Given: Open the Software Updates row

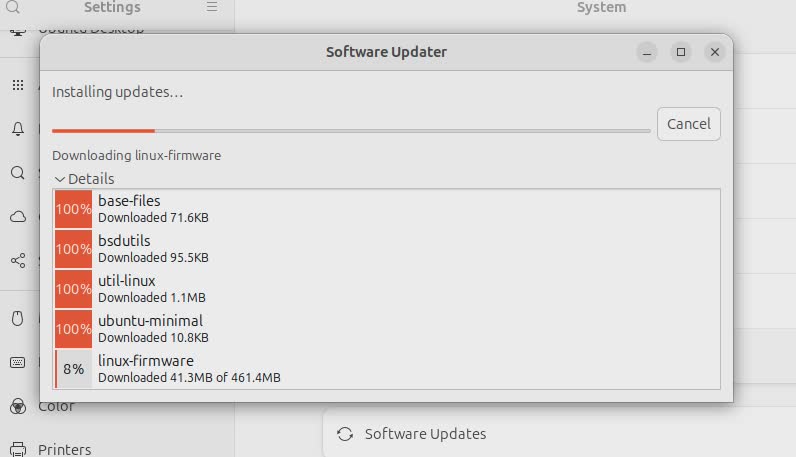Looking at the screenshot, I should pos(425,434).
